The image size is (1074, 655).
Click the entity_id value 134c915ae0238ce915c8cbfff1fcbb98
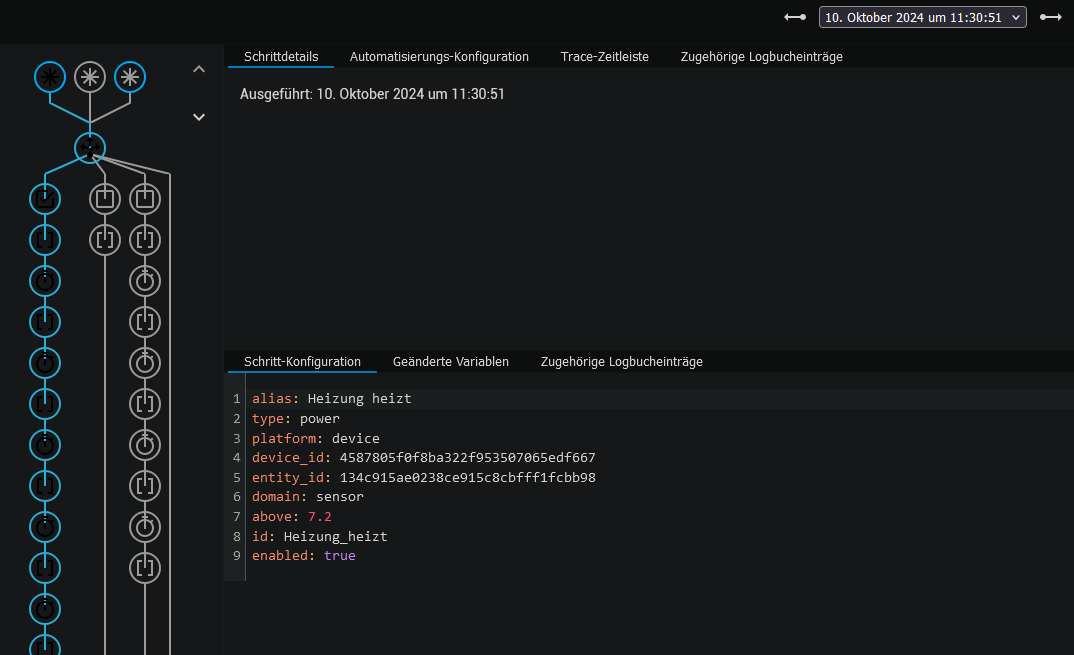(x=468, y=478)
